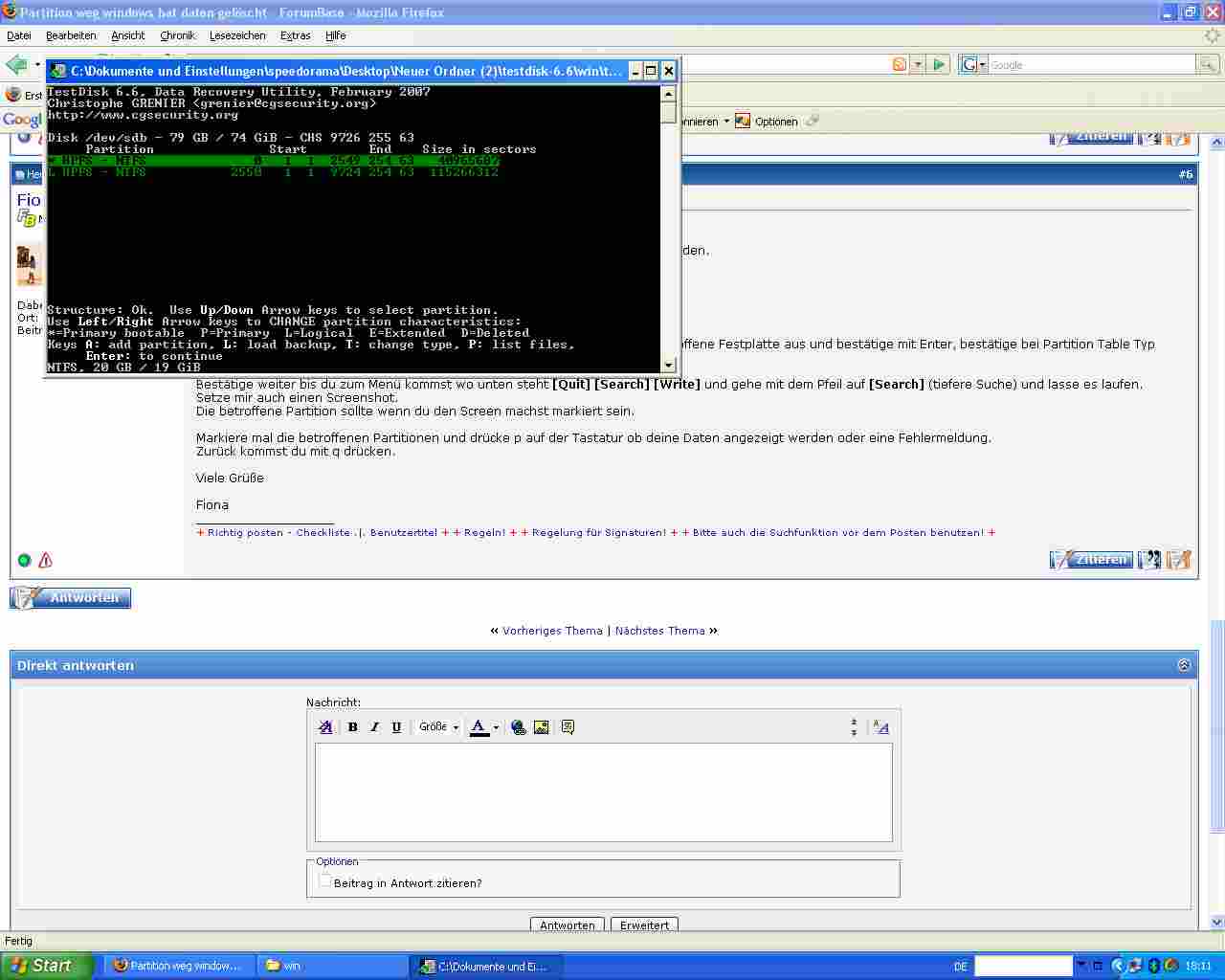
Task: Click the switch editor mode icon
Action: click(x=881, y=727)
